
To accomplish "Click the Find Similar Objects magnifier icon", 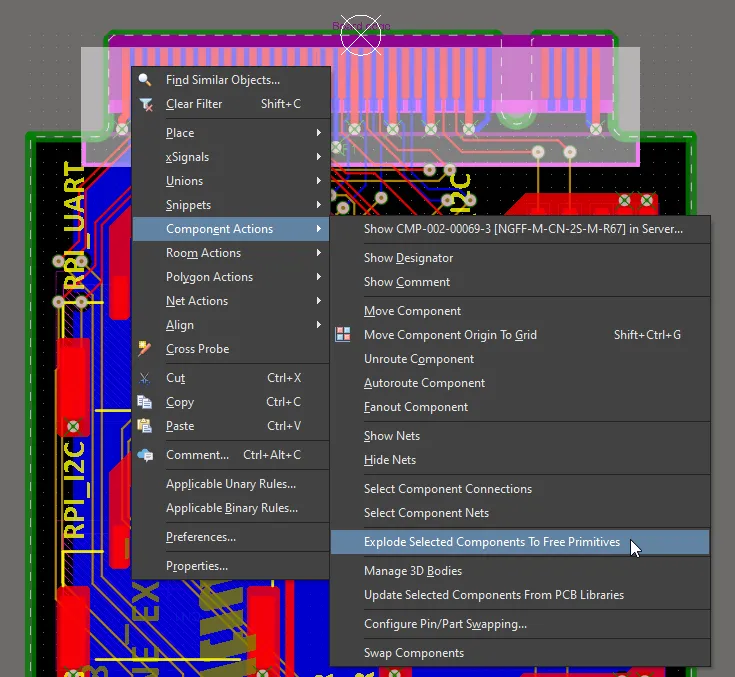I will point(145,80).
